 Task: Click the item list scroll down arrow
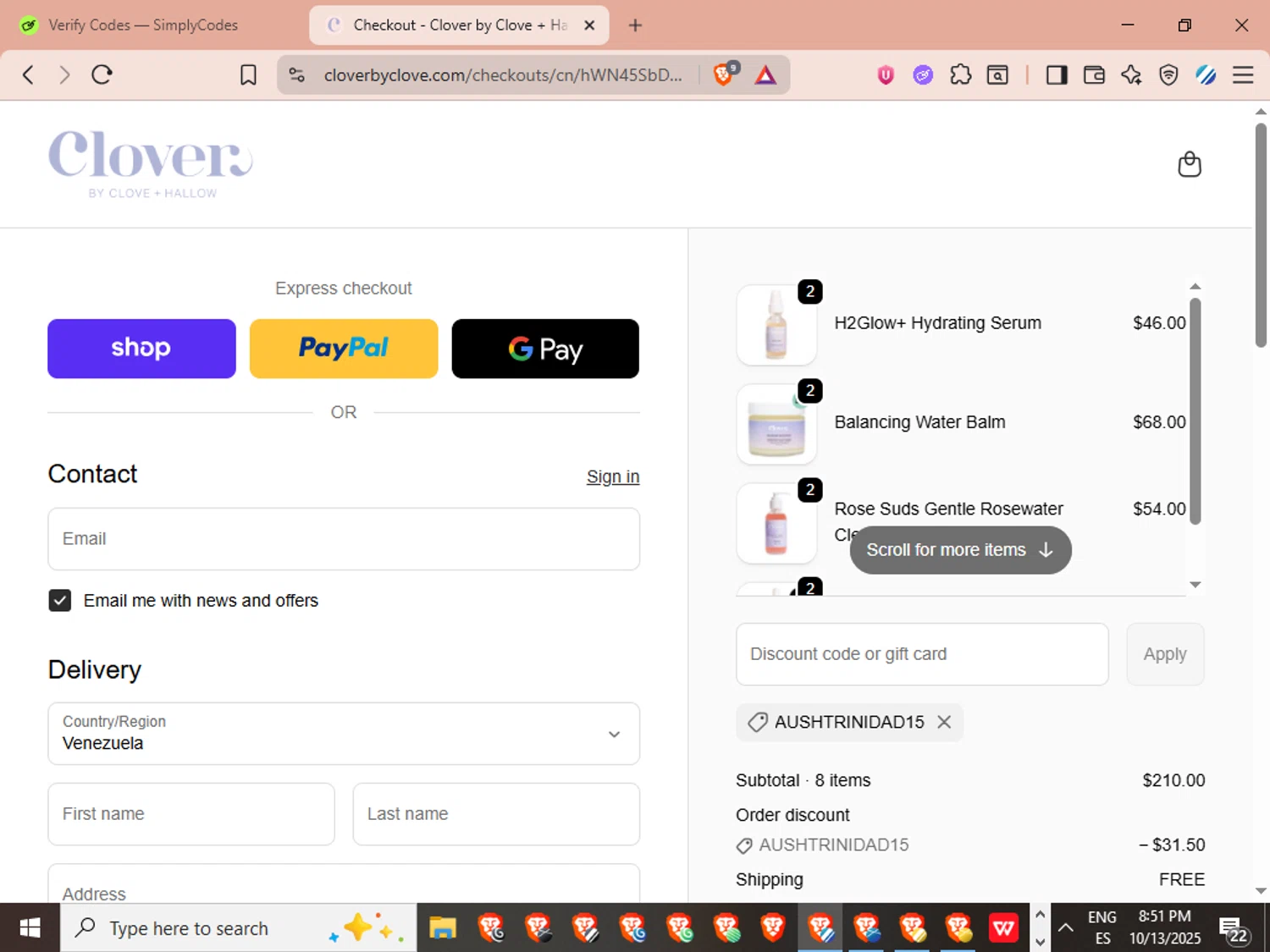coord(1195,585)
